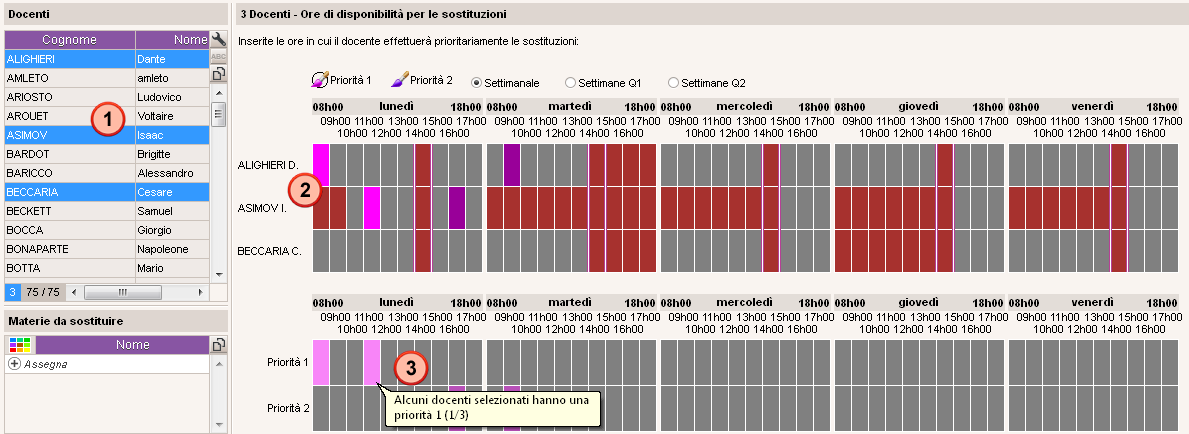Click the copy icon below ABC in Docenti list
This screenshot has width=1189, height=434.
click(x=218, y=74)
